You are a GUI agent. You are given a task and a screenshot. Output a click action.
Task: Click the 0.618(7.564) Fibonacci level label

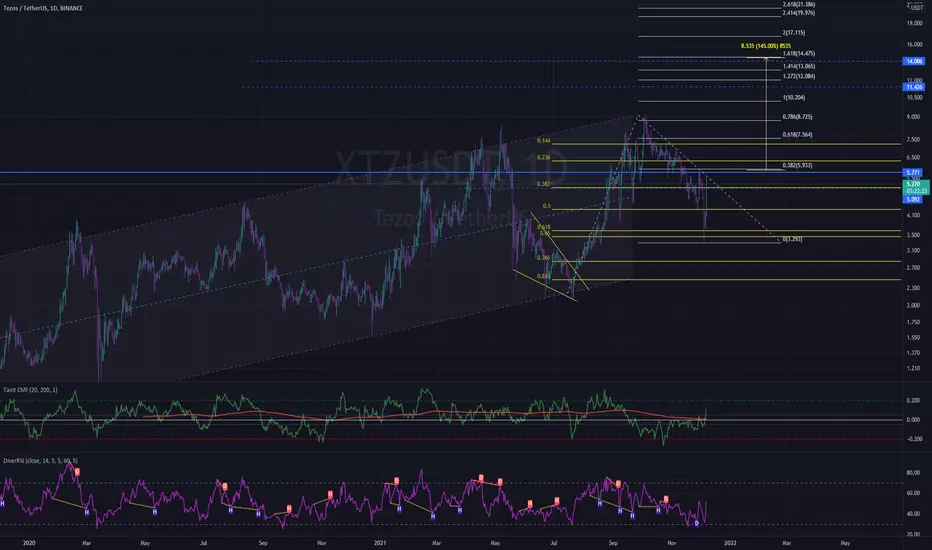click(x=797, y=135)
